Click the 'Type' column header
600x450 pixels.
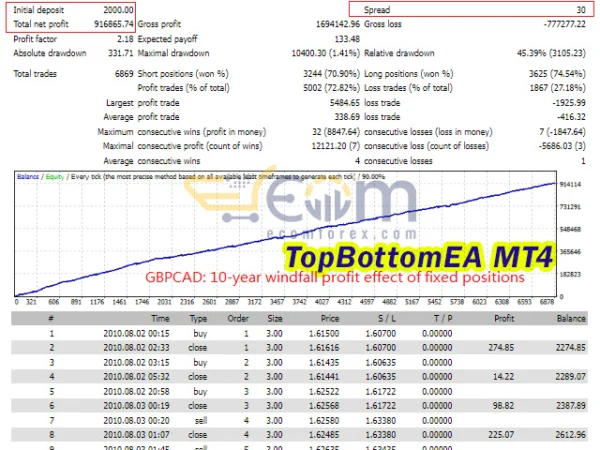tap(198, 318)
